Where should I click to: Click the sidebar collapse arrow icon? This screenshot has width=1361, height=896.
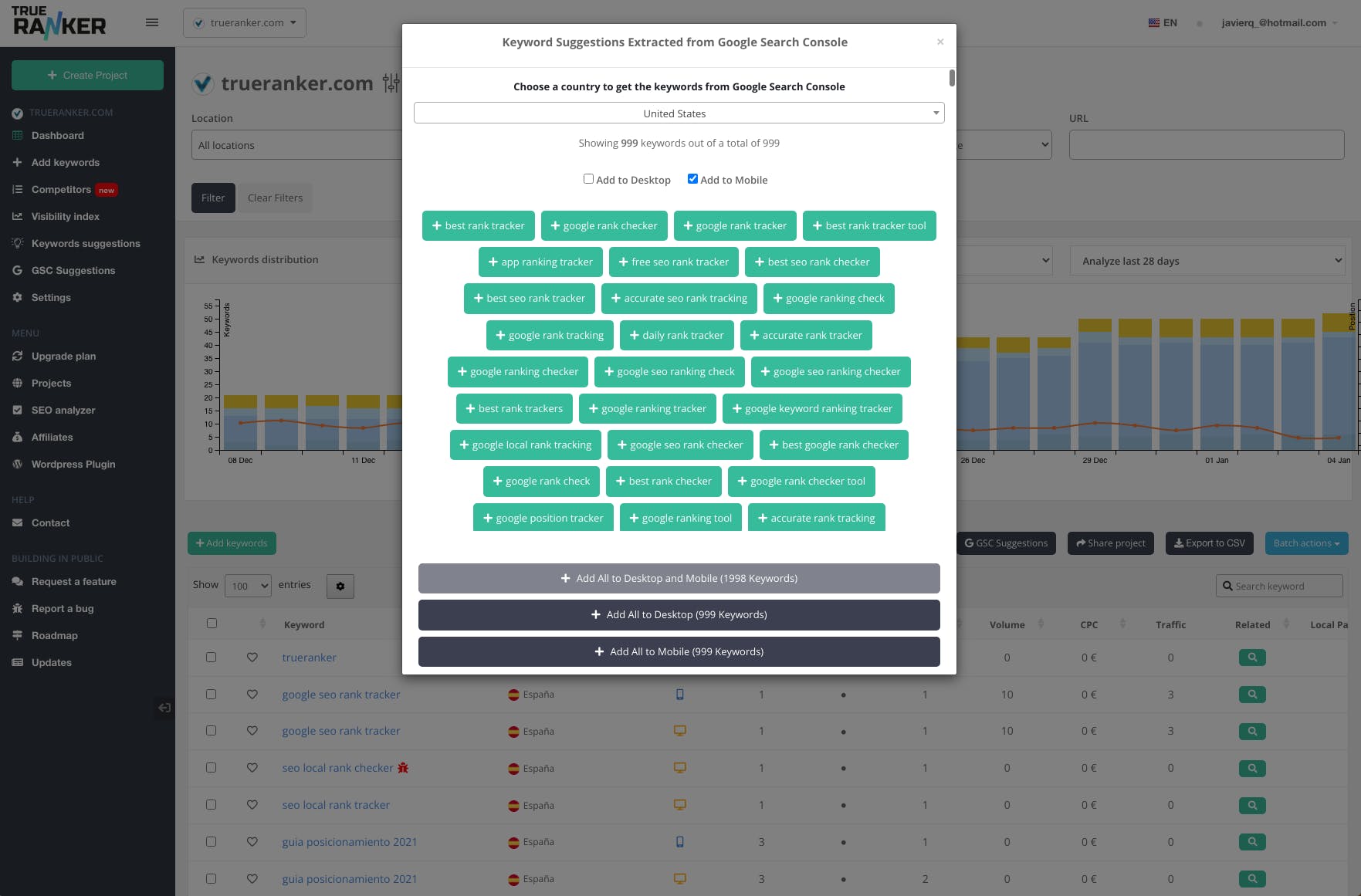pos(164,708)
